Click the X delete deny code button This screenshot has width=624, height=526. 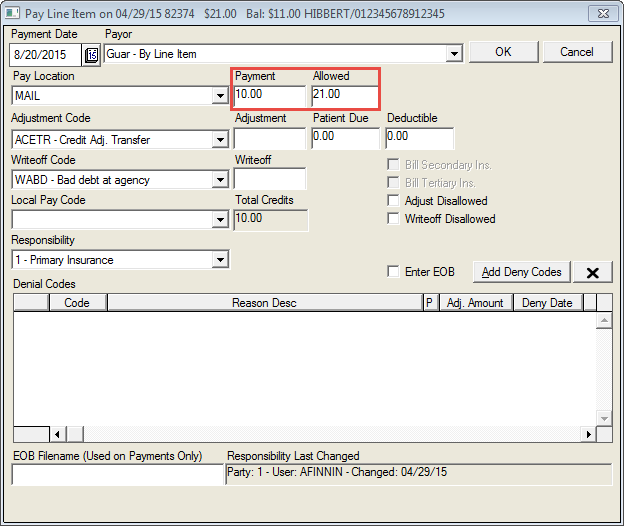pyautogui.click(x=593, y=272)
